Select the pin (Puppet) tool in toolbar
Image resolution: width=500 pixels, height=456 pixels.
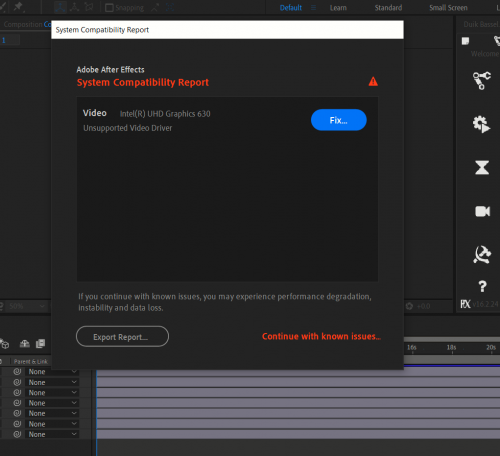[19, 7]
